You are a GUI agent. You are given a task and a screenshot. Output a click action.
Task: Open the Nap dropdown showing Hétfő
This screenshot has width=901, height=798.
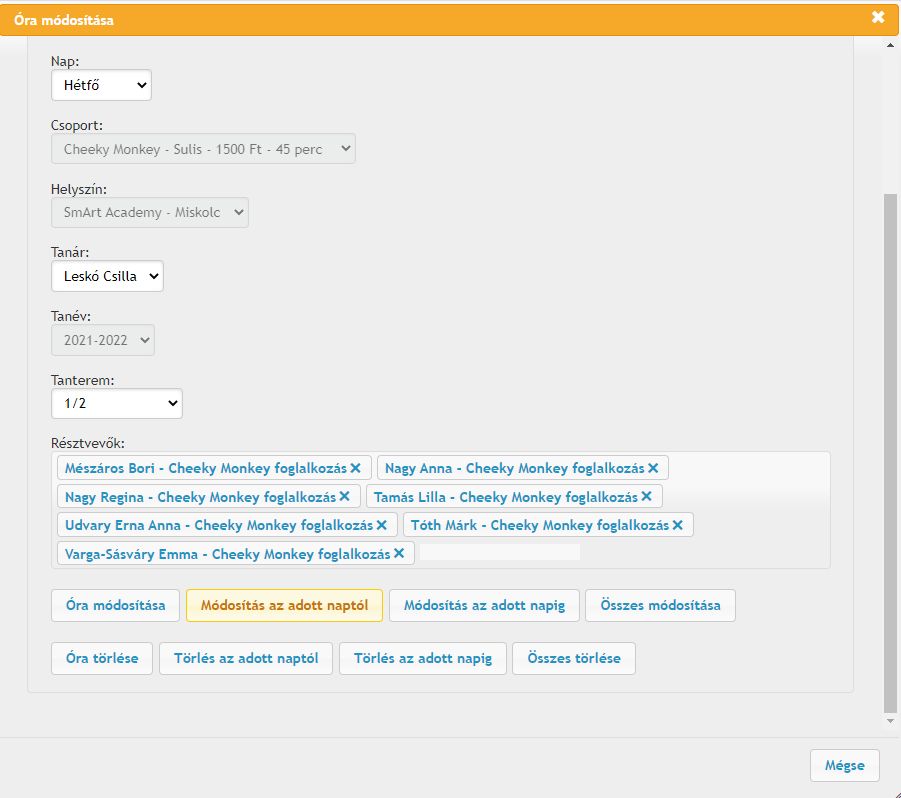tap(101, 86)
